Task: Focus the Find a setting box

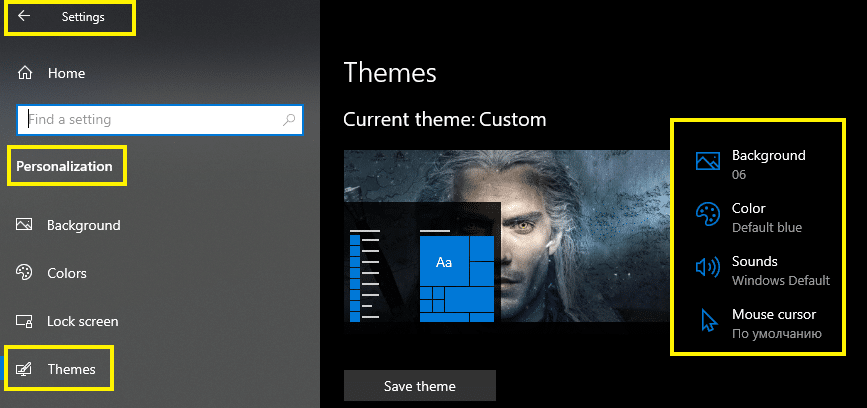Action: point(160,119)
